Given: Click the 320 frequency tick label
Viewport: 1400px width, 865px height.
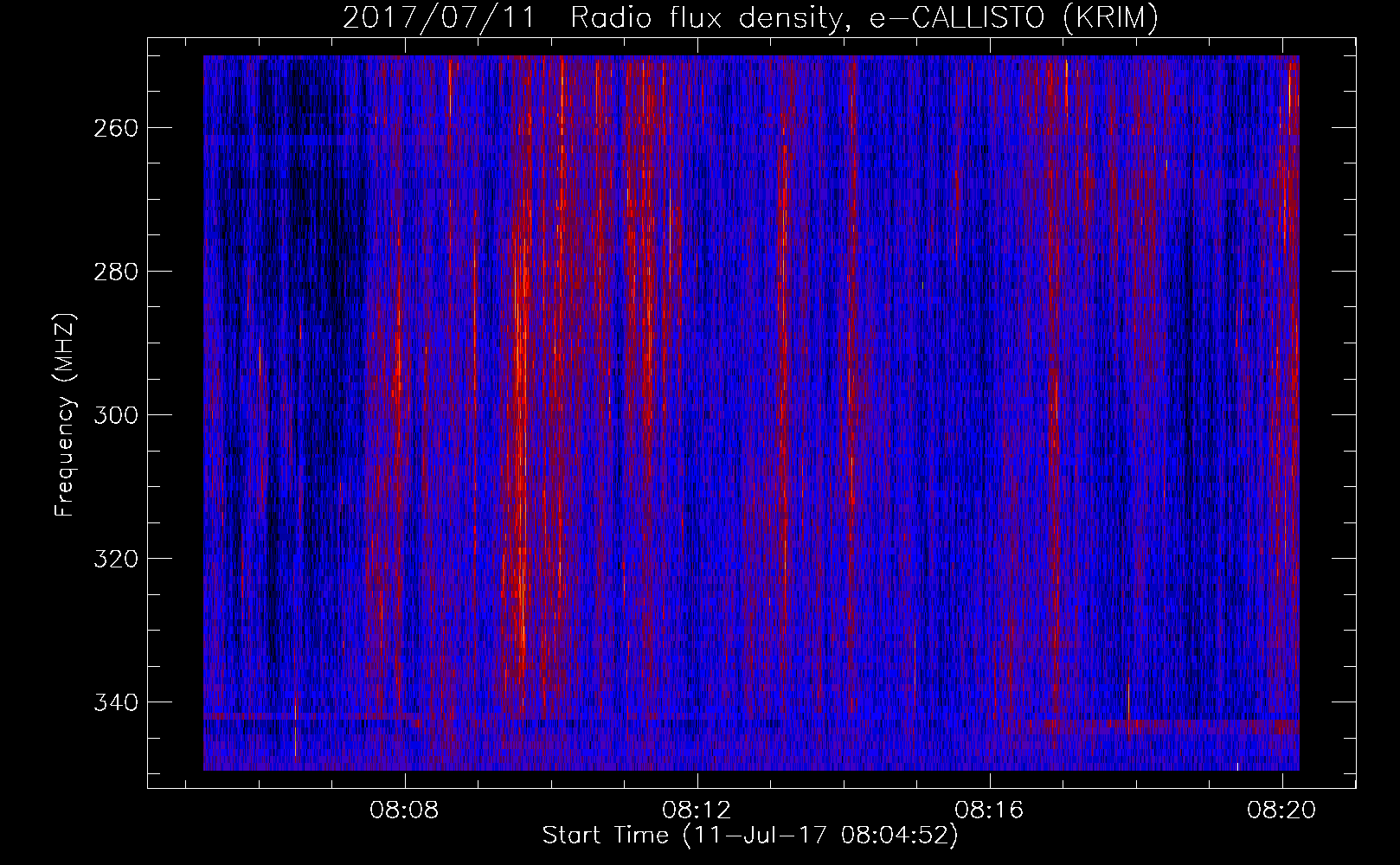Looking at the screenshot, I should pyautogui.click(x=114, y=559).
